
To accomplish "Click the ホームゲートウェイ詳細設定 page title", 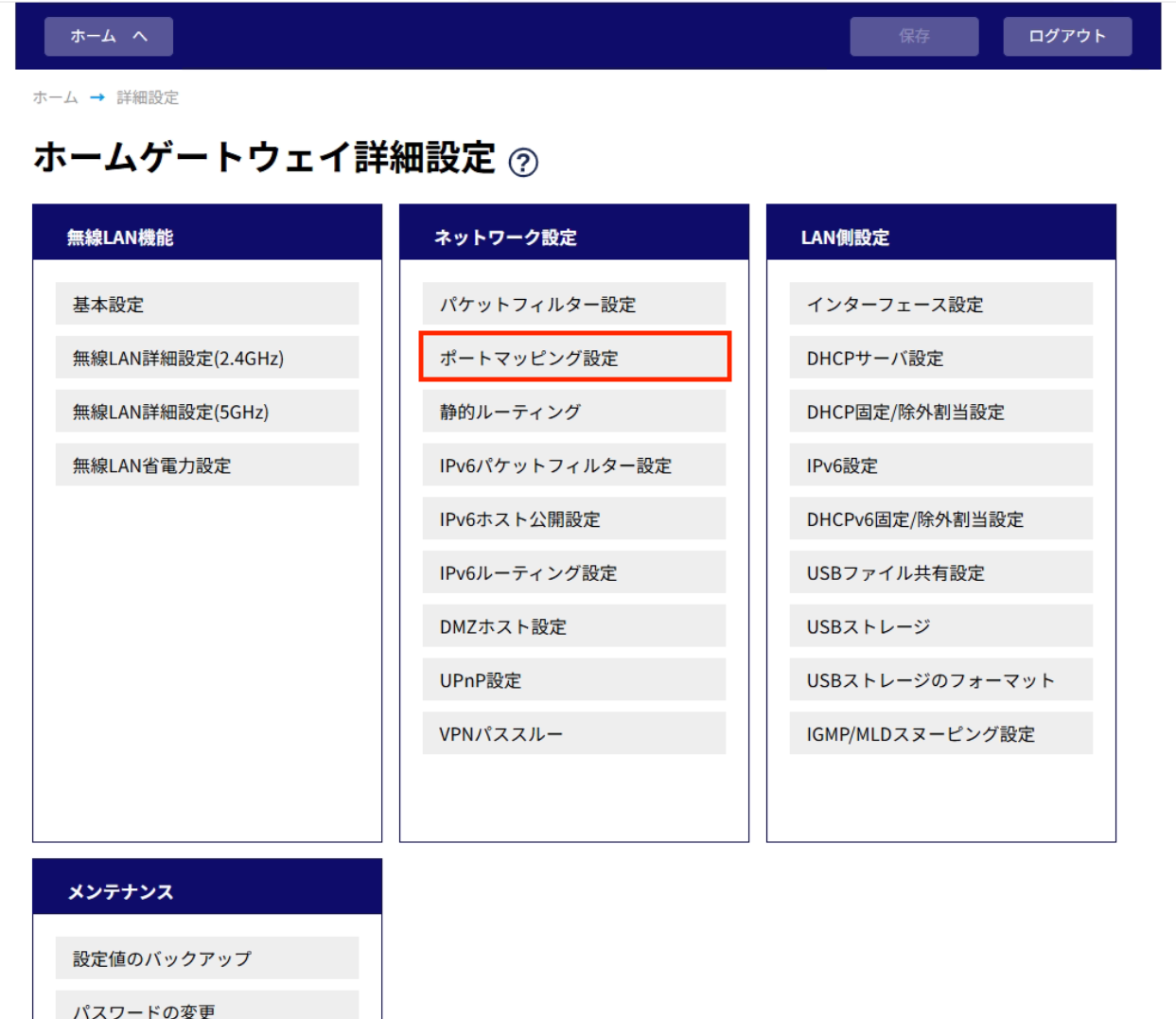I will [264, 158].
